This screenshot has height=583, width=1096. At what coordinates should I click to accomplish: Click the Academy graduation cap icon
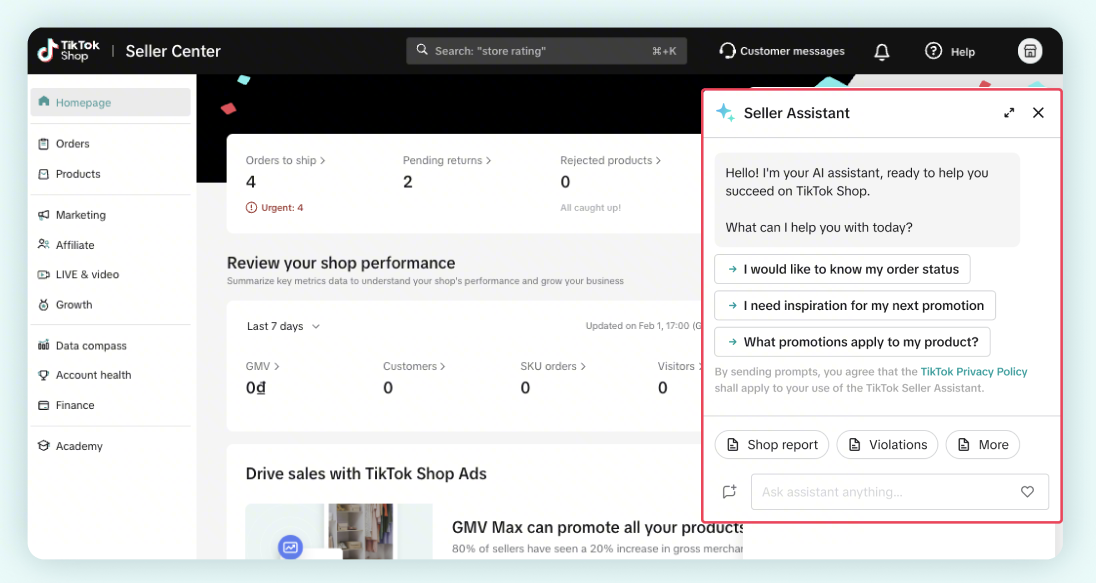tap(43, 445)
